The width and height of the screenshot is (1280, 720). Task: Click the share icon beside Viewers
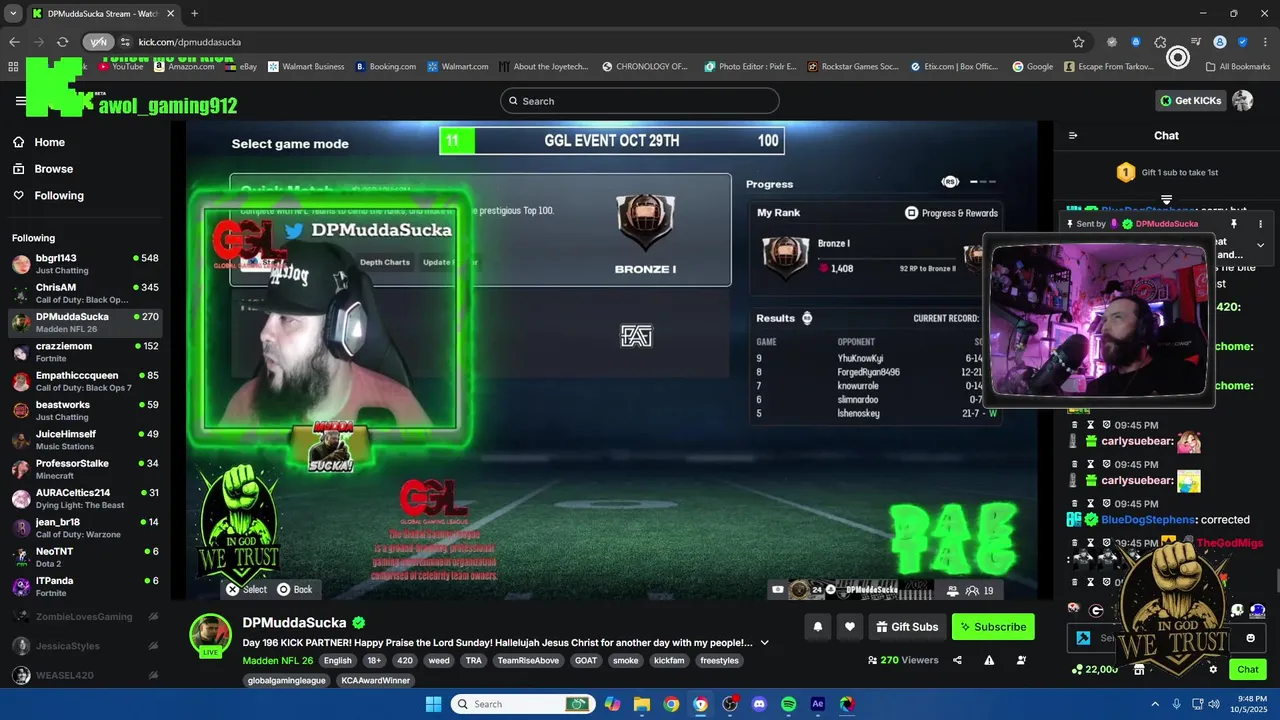point(957,660)
